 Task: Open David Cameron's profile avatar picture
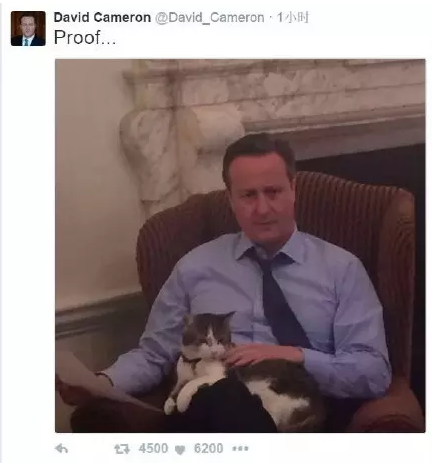click(x=28, y=28)
